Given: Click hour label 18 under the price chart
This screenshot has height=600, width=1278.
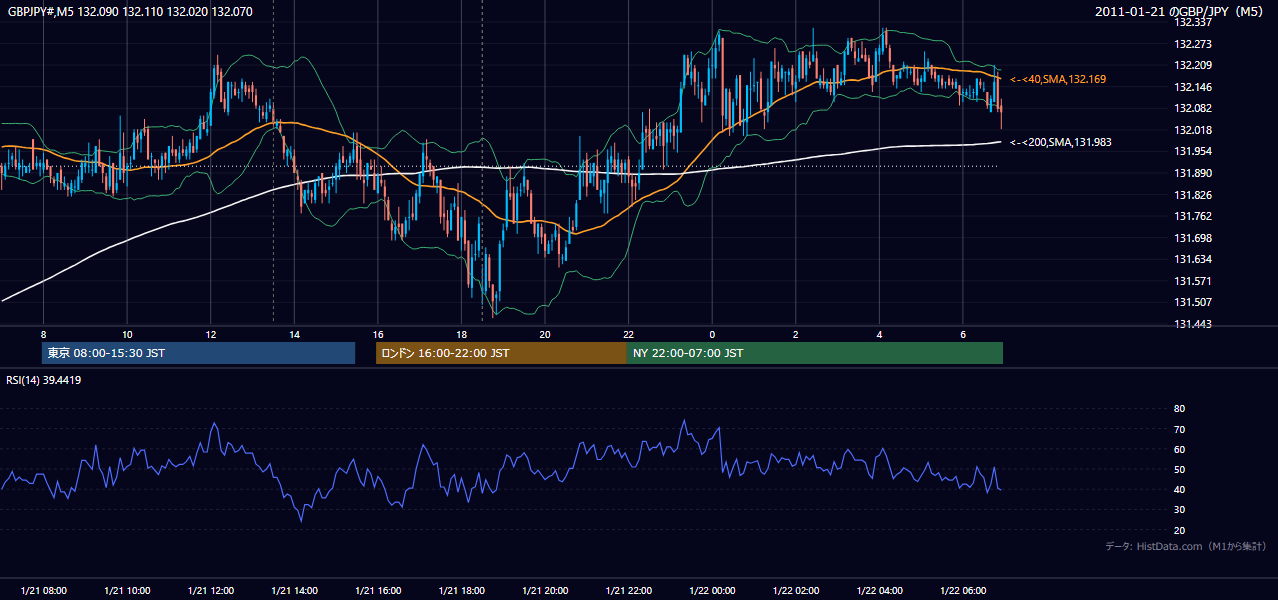Looking at the screenshot, I should pos(461,334).
